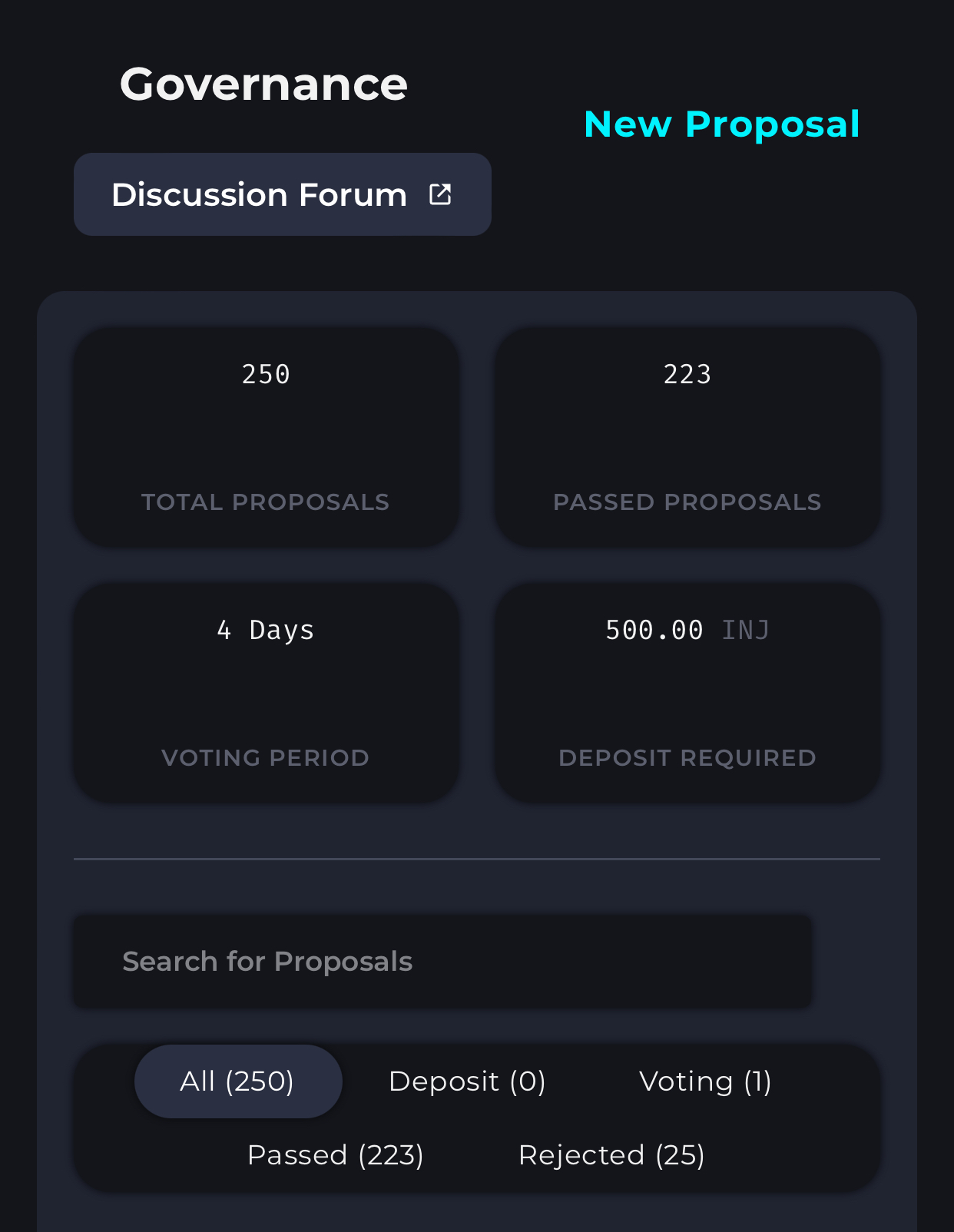The width and height of the screenshot is (954, 1232).
Task: Filter by Passed (223) proposals
Action: [336, 1155]
